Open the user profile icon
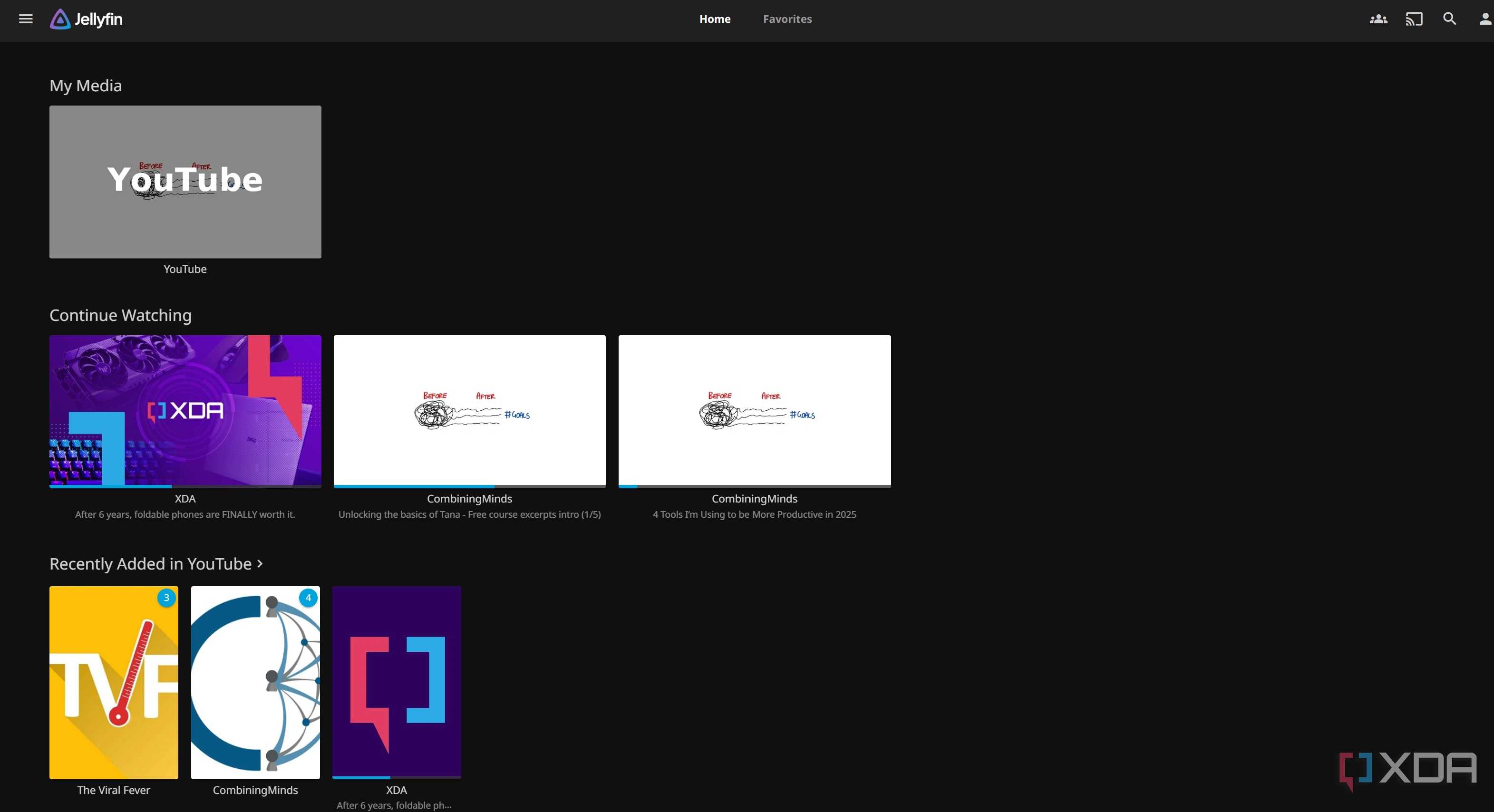 coord(1484,19)
